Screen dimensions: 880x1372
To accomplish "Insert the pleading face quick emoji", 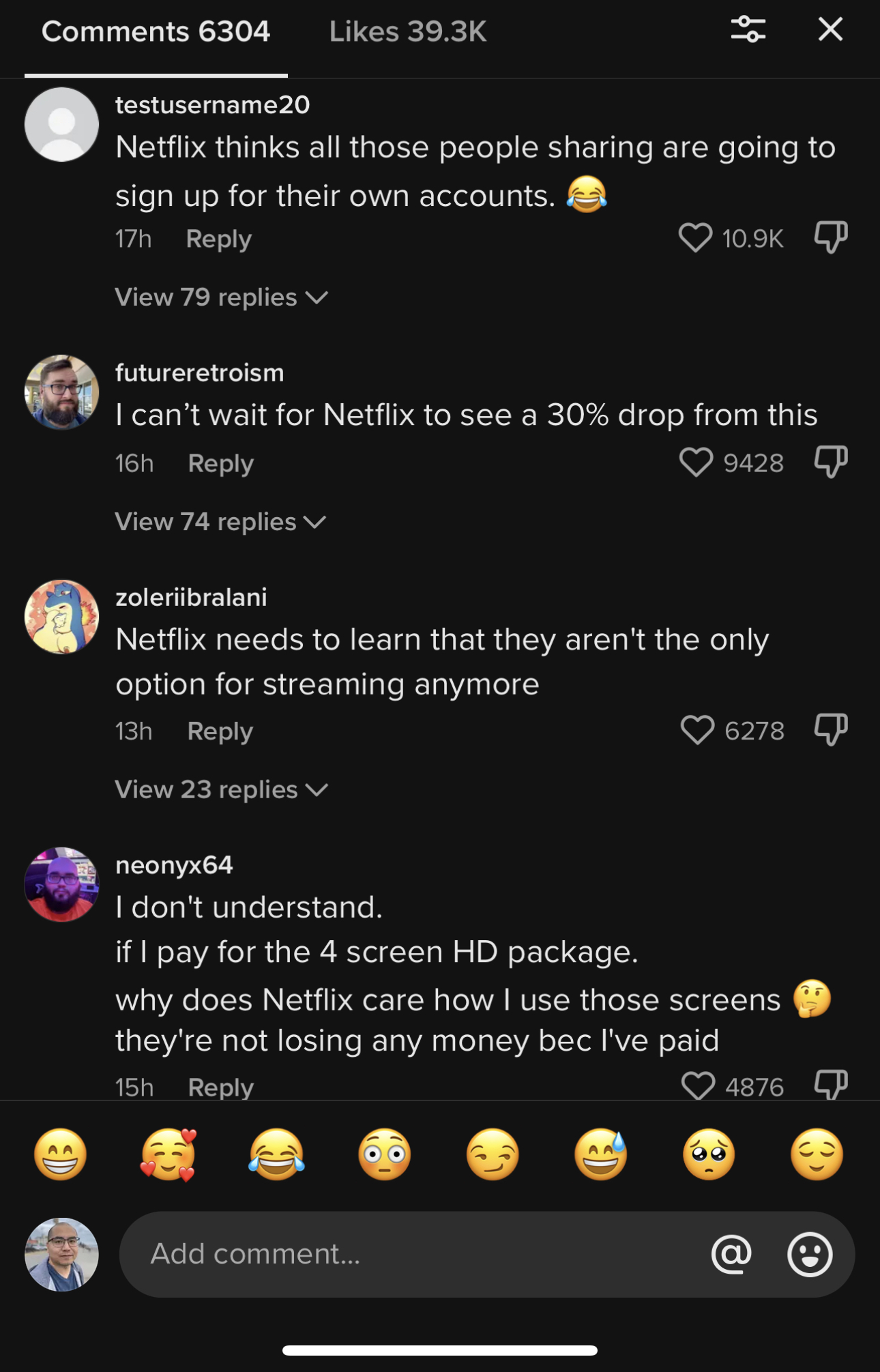I will point(709,1154).
